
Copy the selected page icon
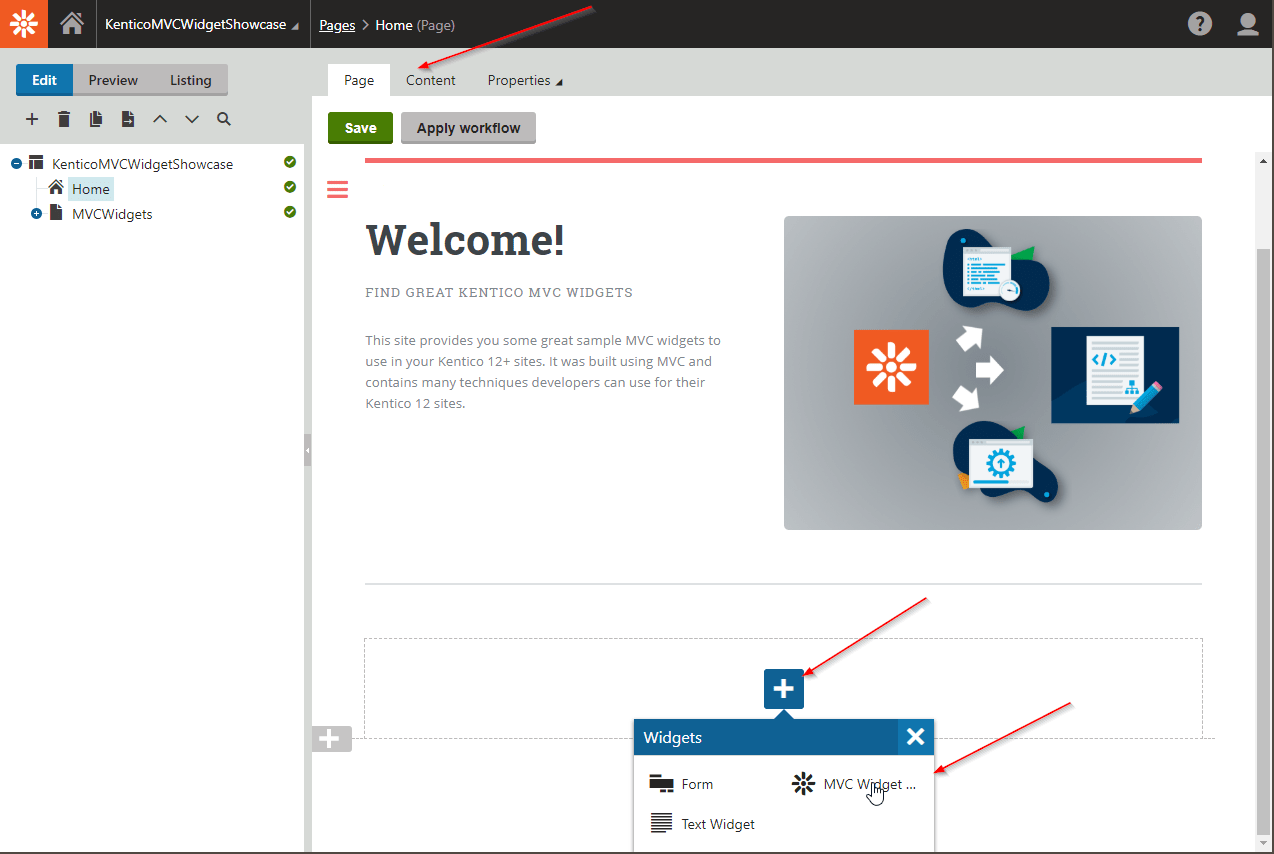(96, 119)
